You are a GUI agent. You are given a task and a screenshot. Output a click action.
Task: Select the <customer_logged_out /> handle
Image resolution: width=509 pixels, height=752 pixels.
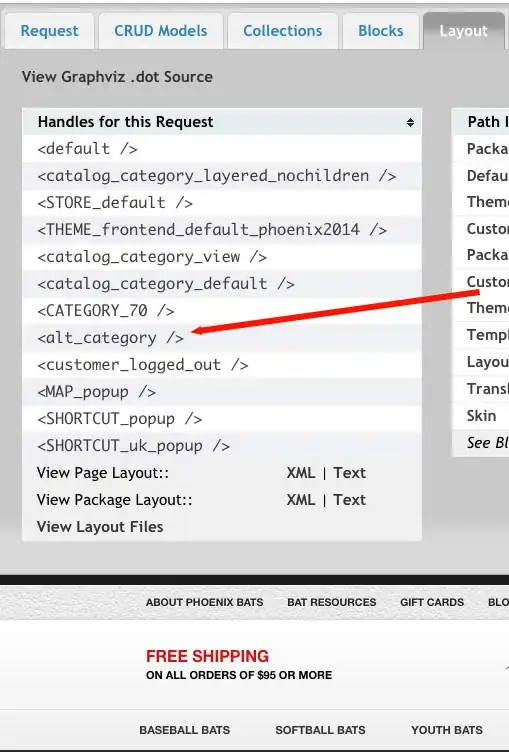[222, 364]
